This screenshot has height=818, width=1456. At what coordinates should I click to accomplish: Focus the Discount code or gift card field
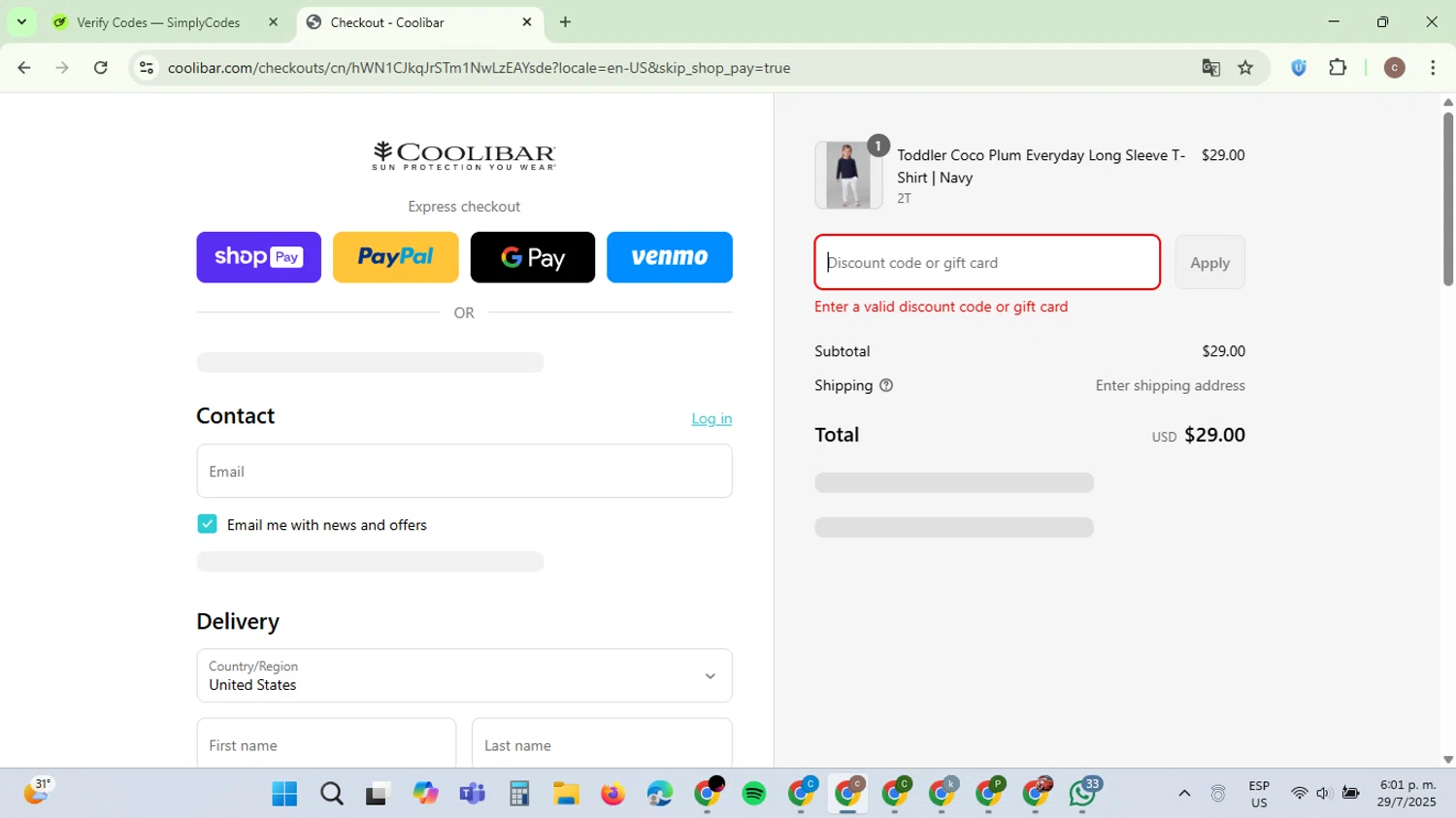[x=987, y=262]
